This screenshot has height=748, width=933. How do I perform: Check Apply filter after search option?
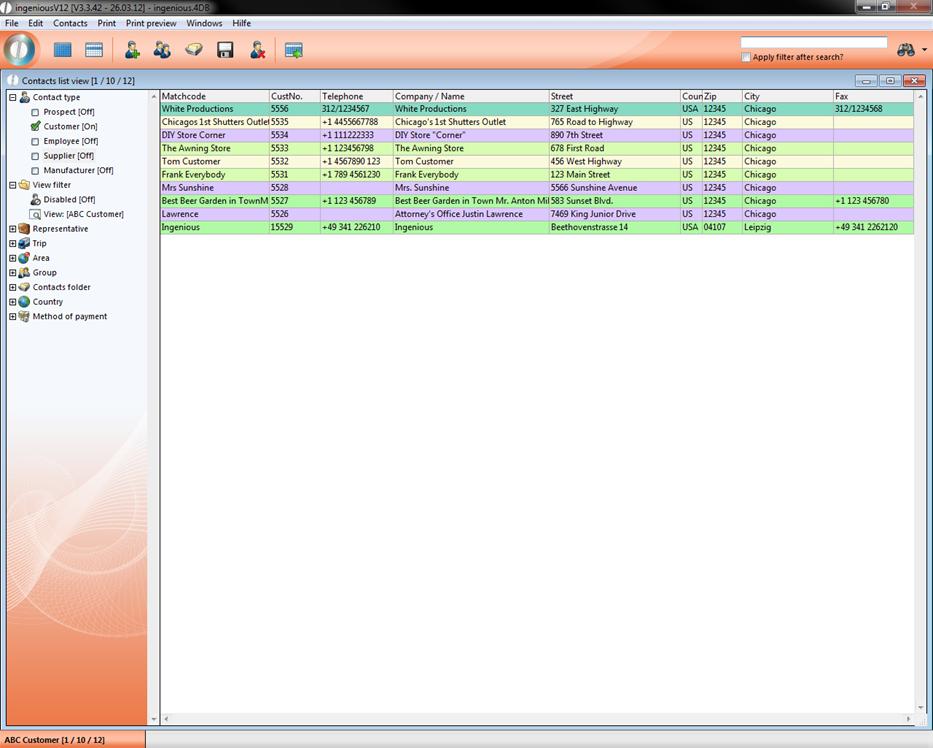746,58
